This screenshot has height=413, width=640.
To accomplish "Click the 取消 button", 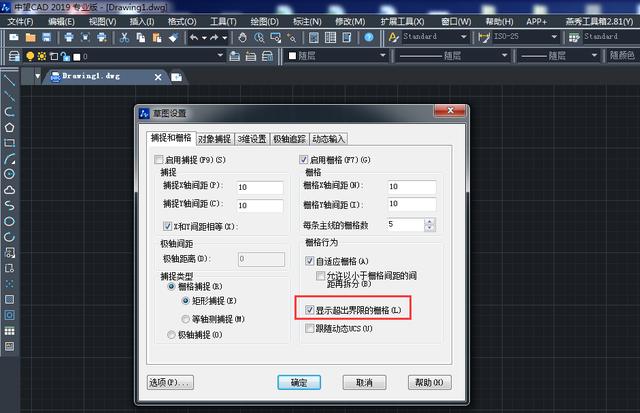I will (x=364, y=382).
